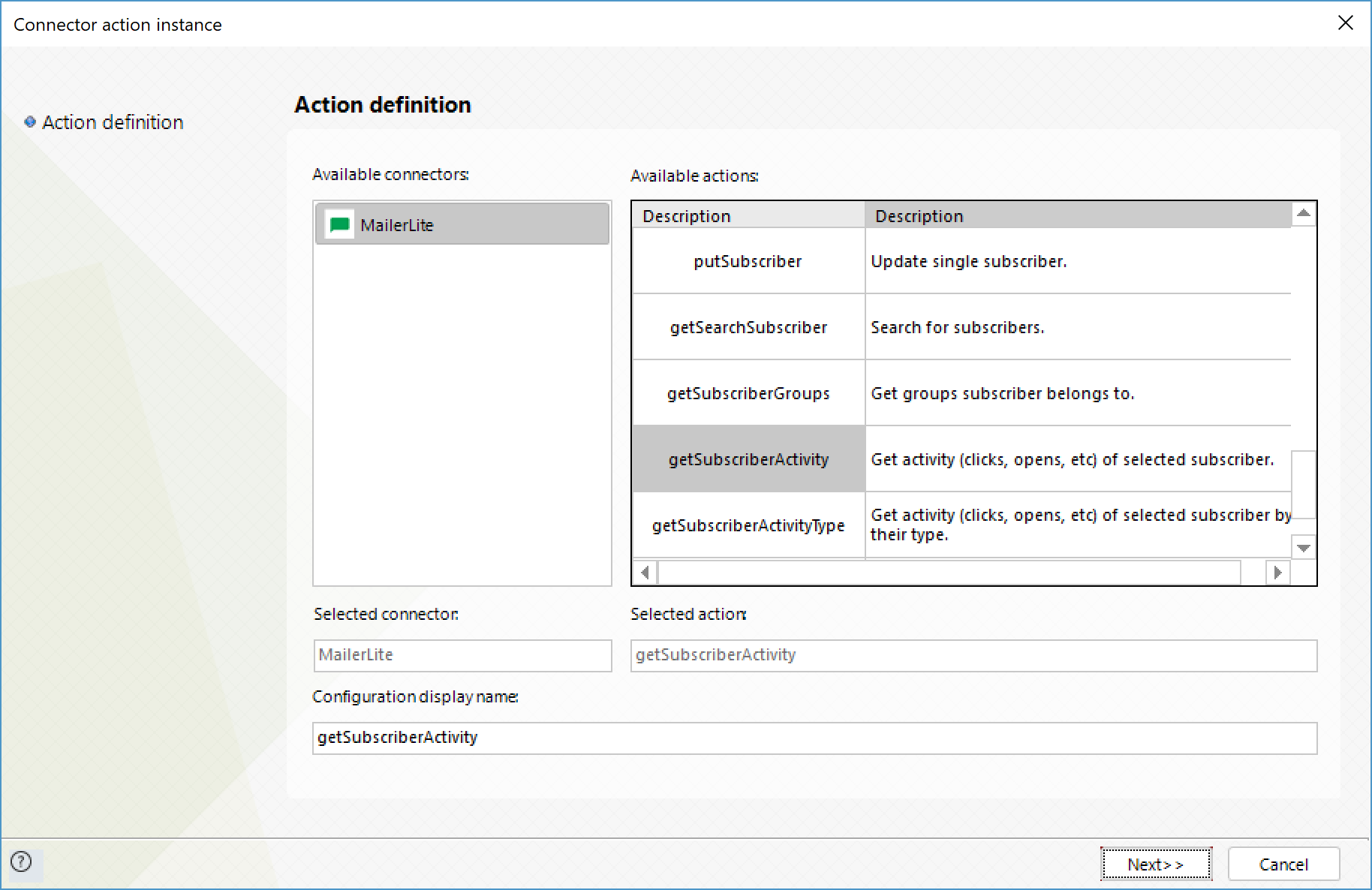Select the MailerLite connector

462,224
